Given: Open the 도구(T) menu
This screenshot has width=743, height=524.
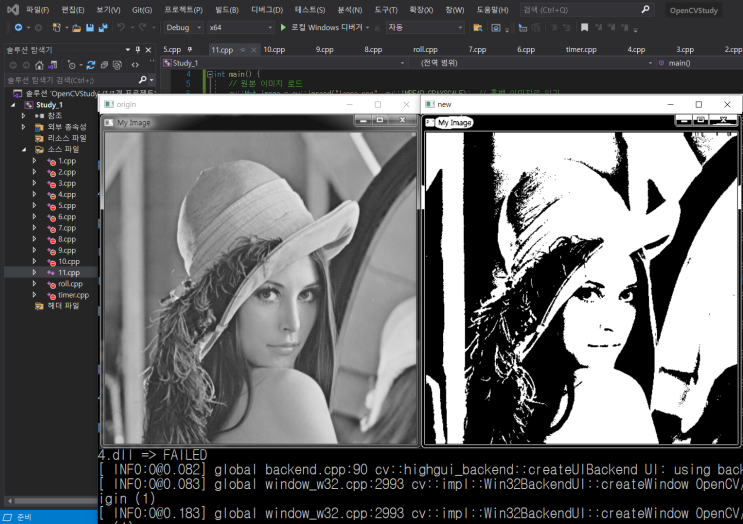Looking at the screenshot, I should (386, 10).
